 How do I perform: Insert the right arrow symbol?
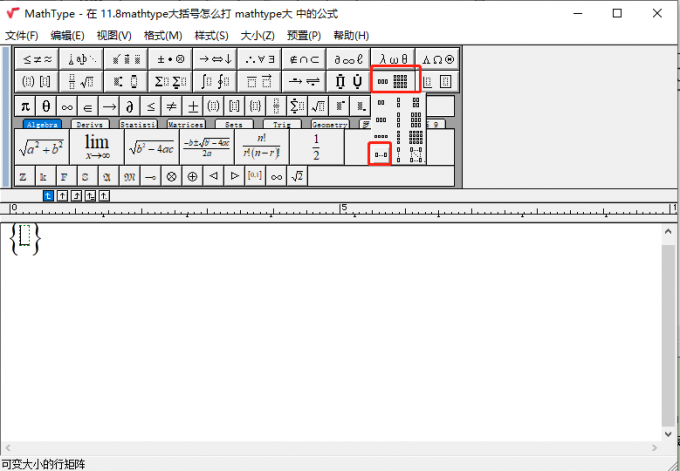pos(108,105)
